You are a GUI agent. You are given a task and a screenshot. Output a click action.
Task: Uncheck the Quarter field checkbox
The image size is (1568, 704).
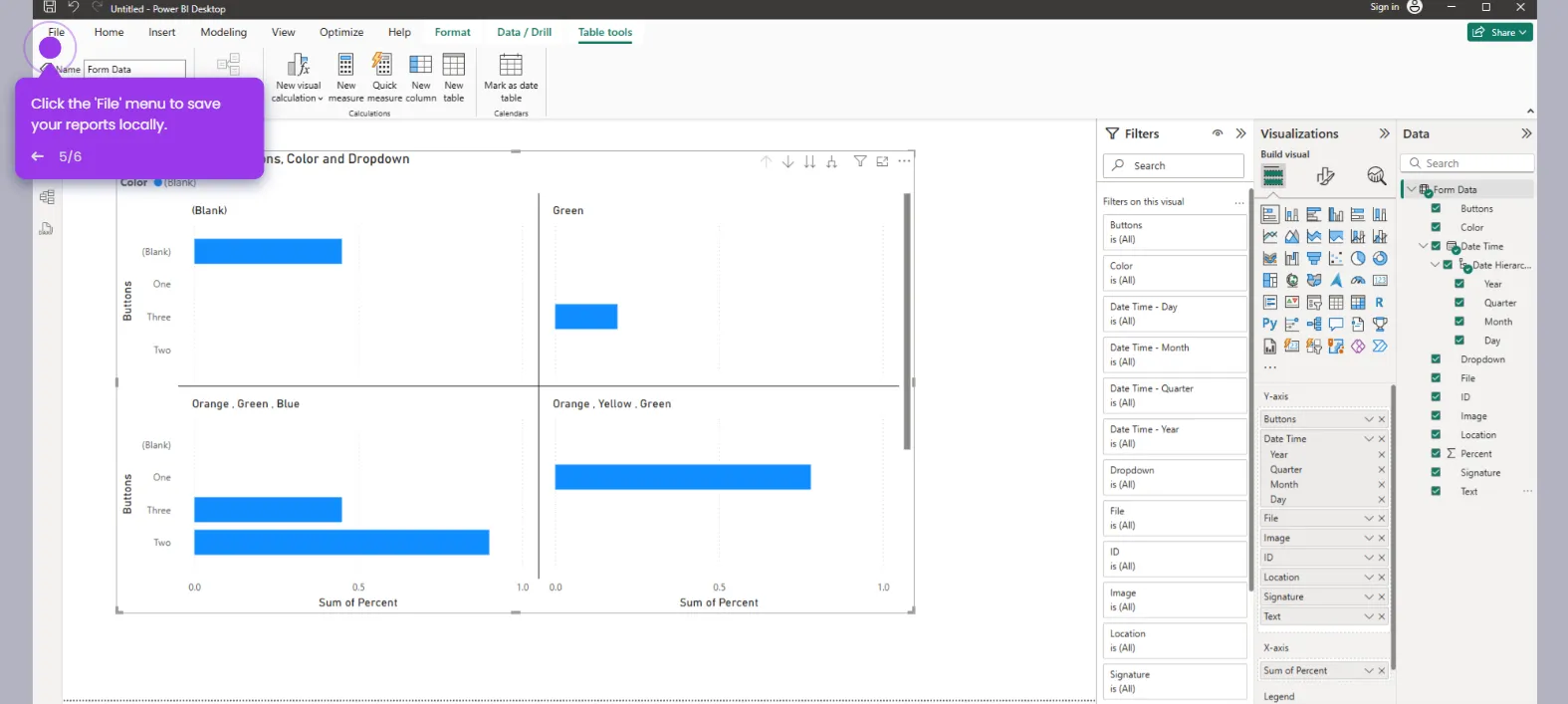[1459, 303]
